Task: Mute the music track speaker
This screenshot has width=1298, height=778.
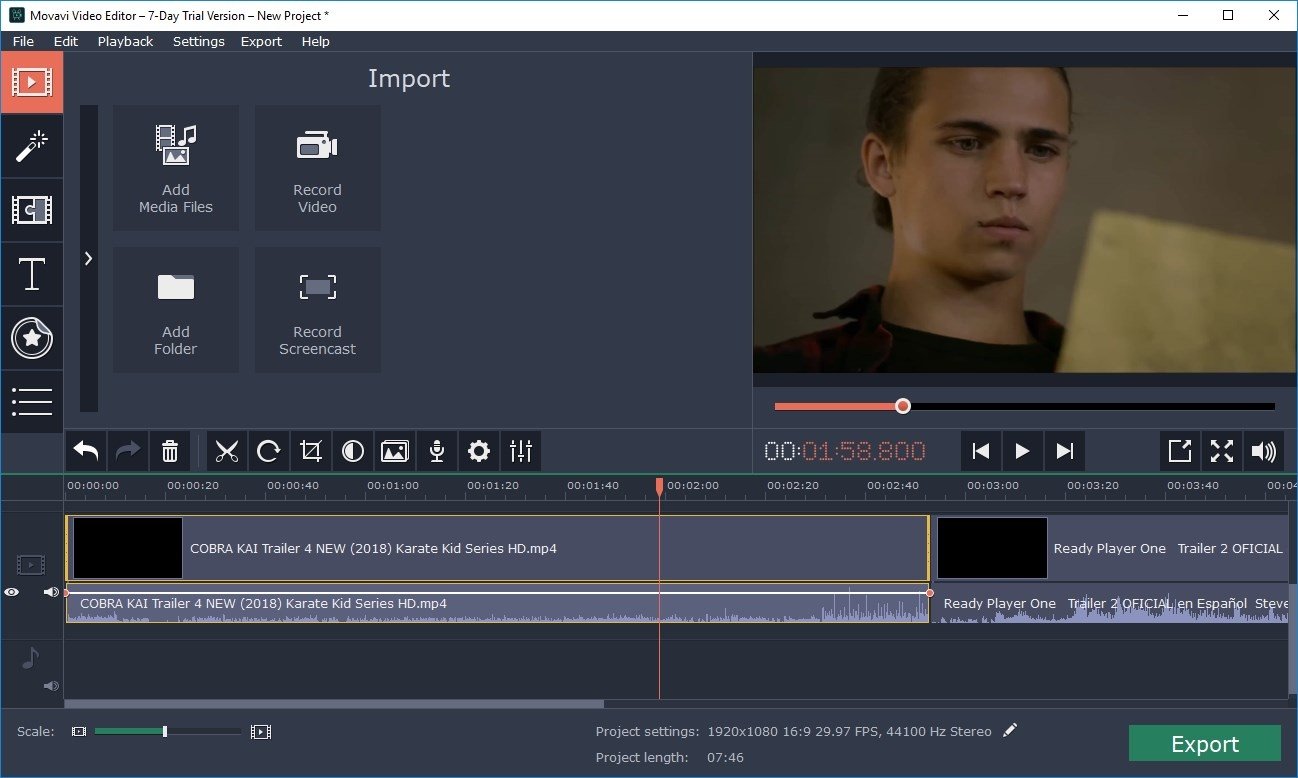Action: coord(51,686)
